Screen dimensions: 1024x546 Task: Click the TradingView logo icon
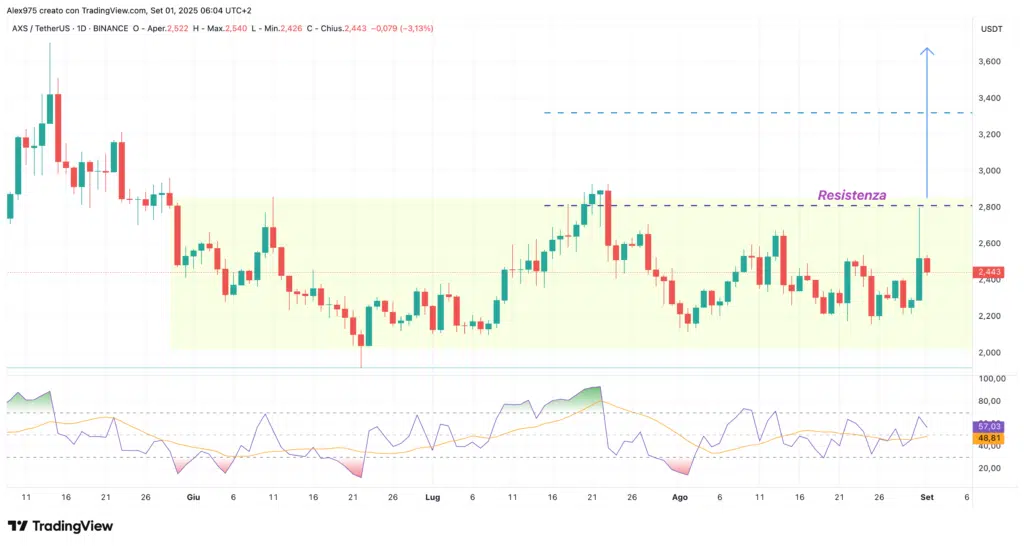pos(19,526)
